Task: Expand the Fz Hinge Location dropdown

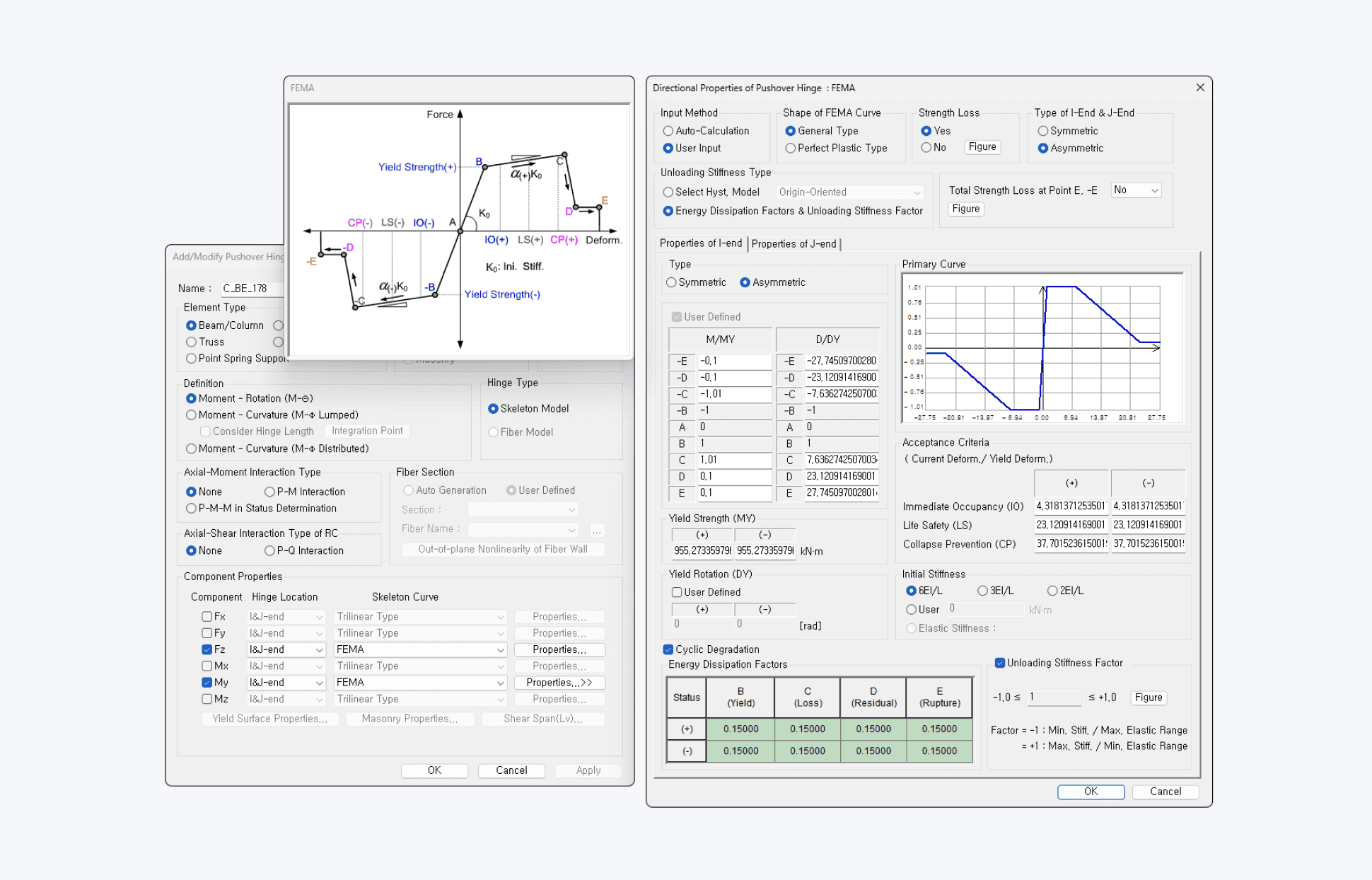Action: (x=286, y=649)
